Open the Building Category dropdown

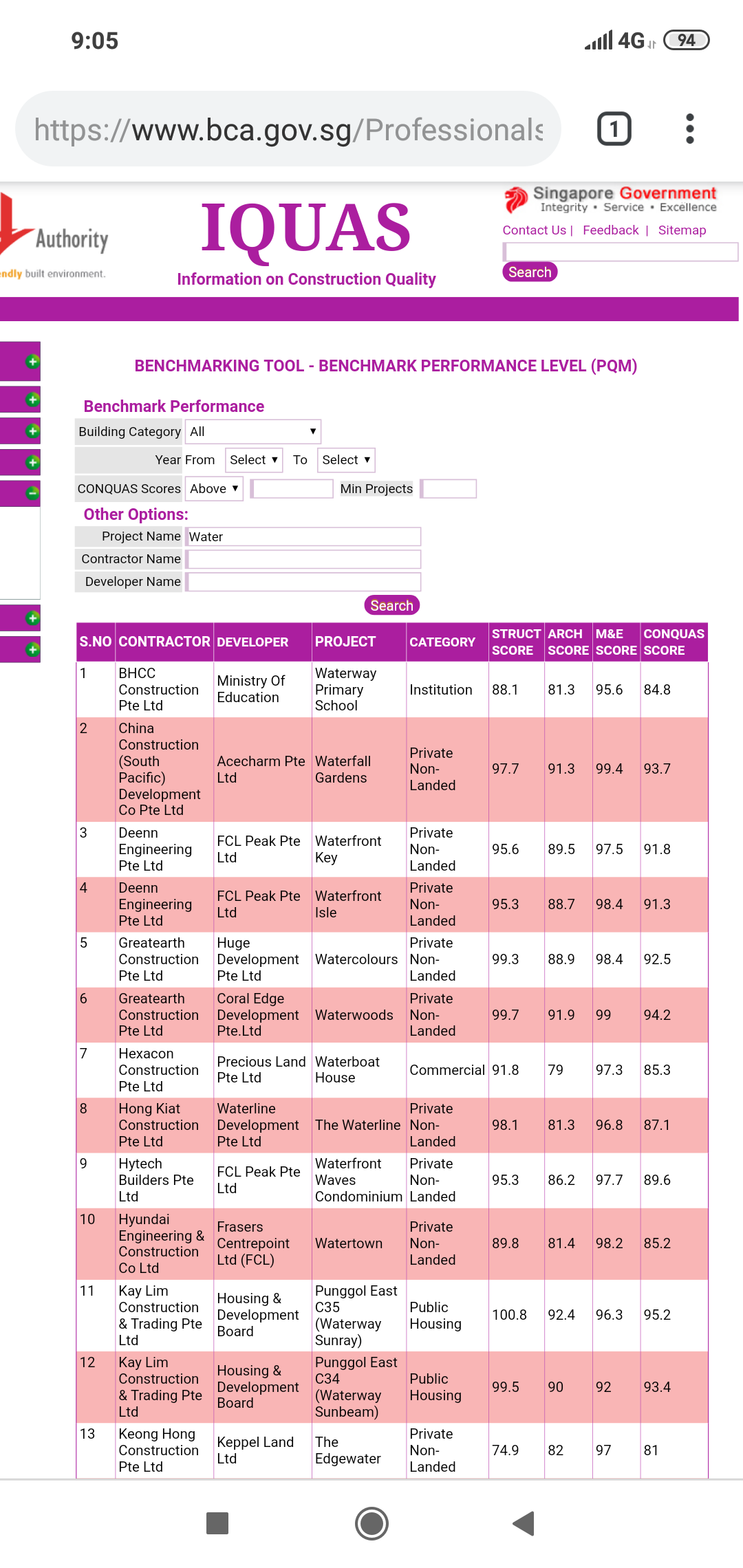click(252, 432)
